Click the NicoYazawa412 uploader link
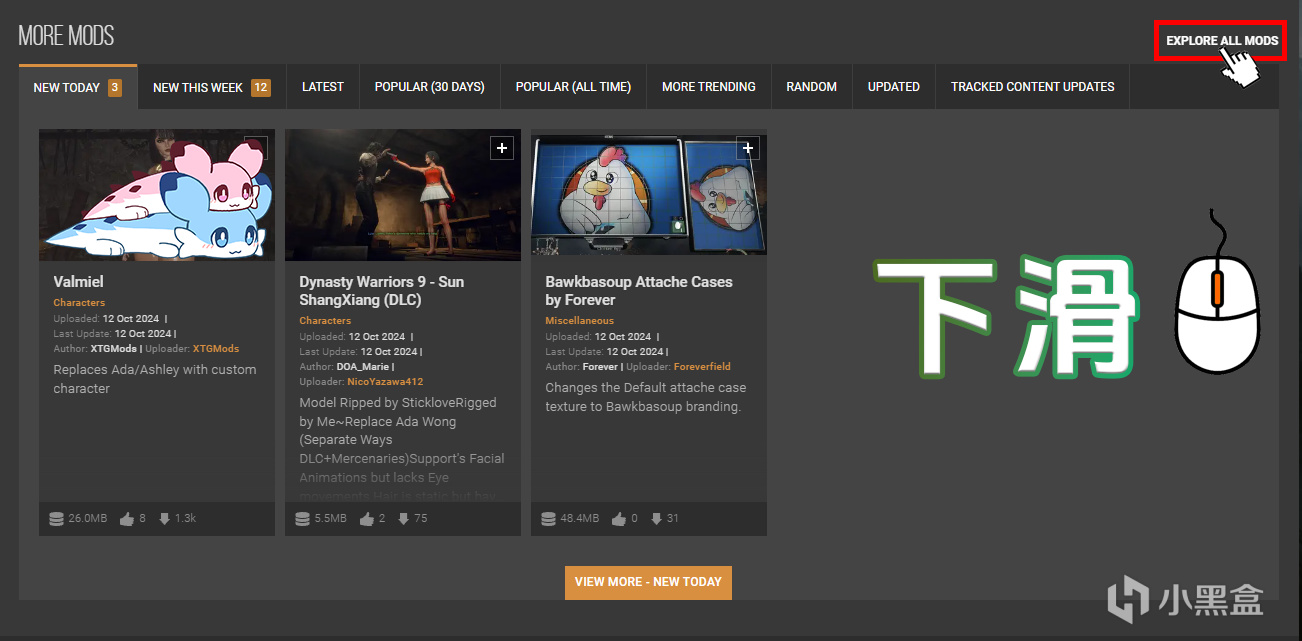 (x=385, y=382)
